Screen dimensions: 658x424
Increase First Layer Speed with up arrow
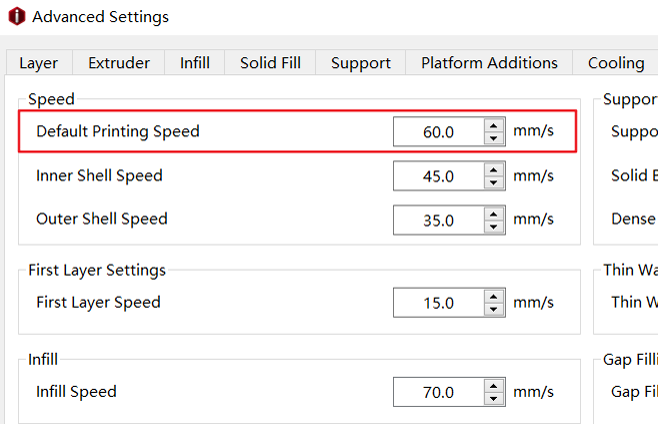click(494, 297)
